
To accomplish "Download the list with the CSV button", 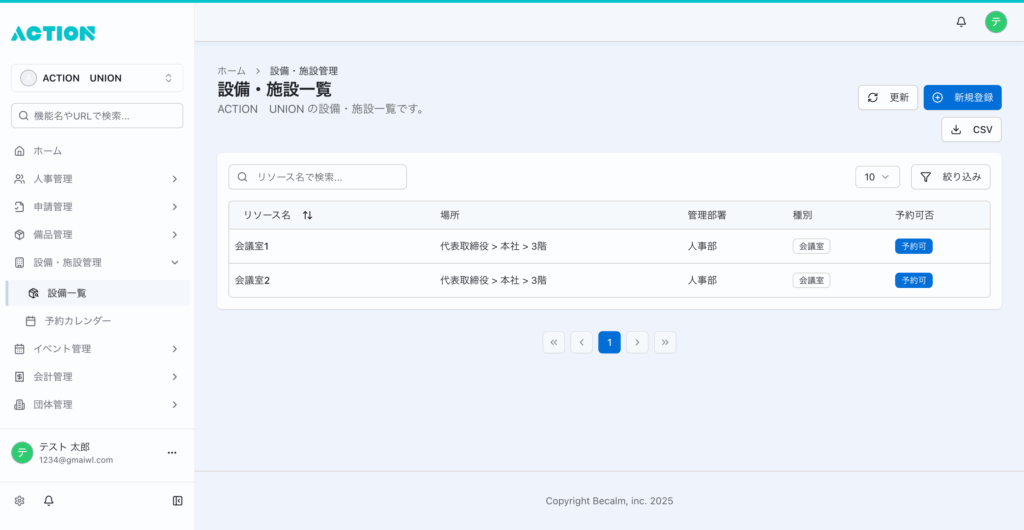I will [971, 130].
